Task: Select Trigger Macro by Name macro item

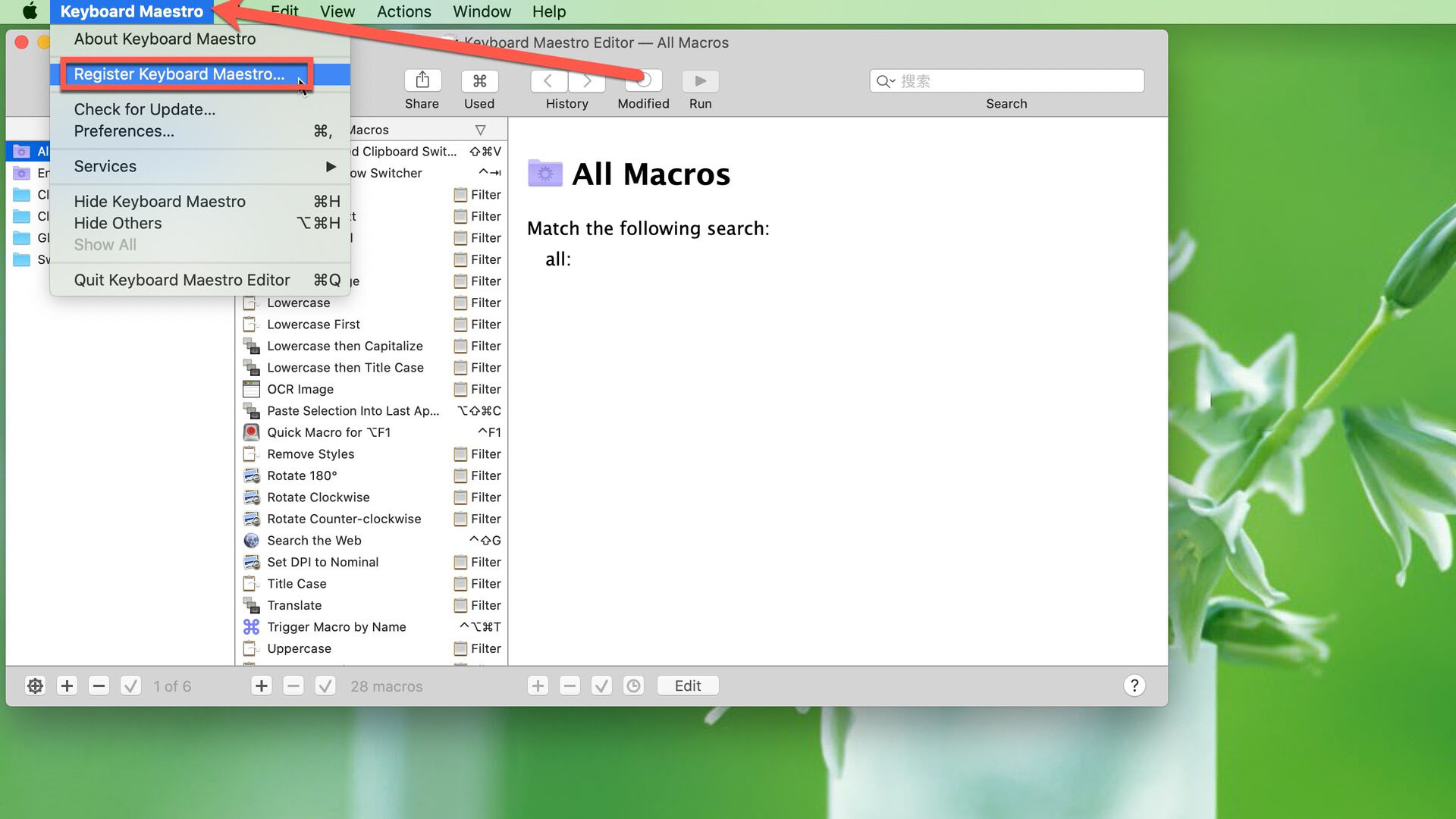Action: click(337, 627)
